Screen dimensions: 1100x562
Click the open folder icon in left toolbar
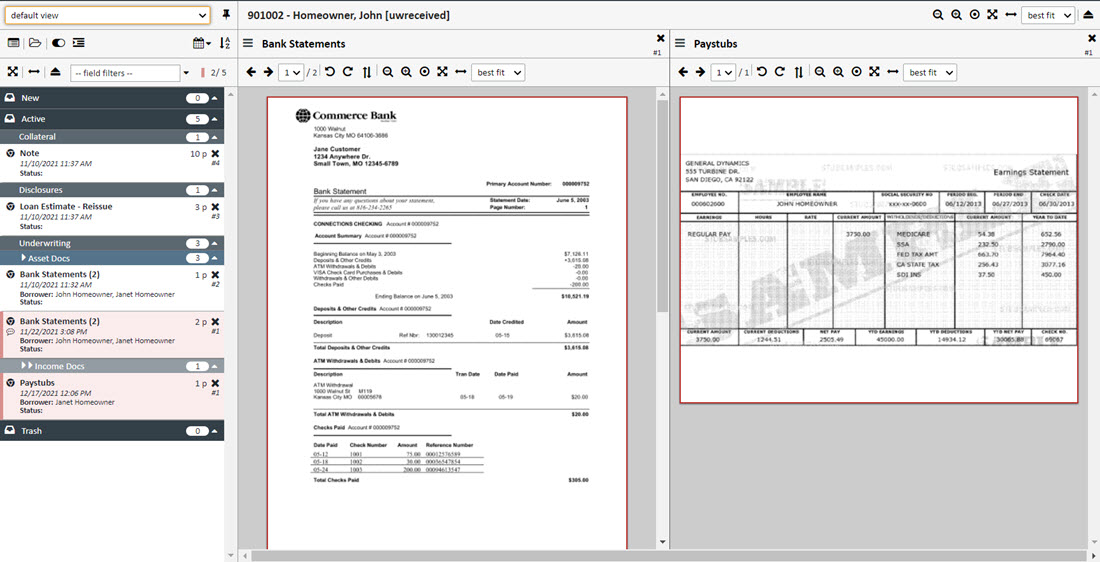pyautogui.click(x=35, y=43)
